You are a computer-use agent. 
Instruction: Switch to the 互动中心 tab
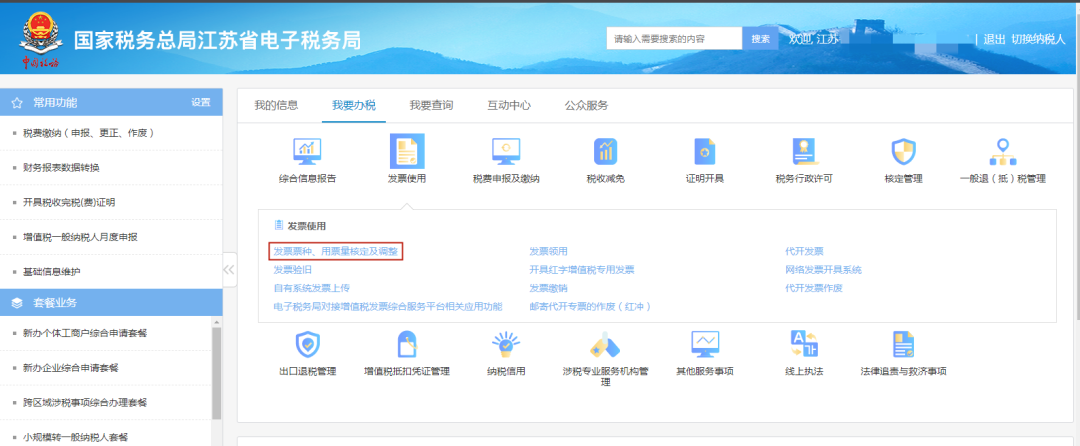coord(509,105)
